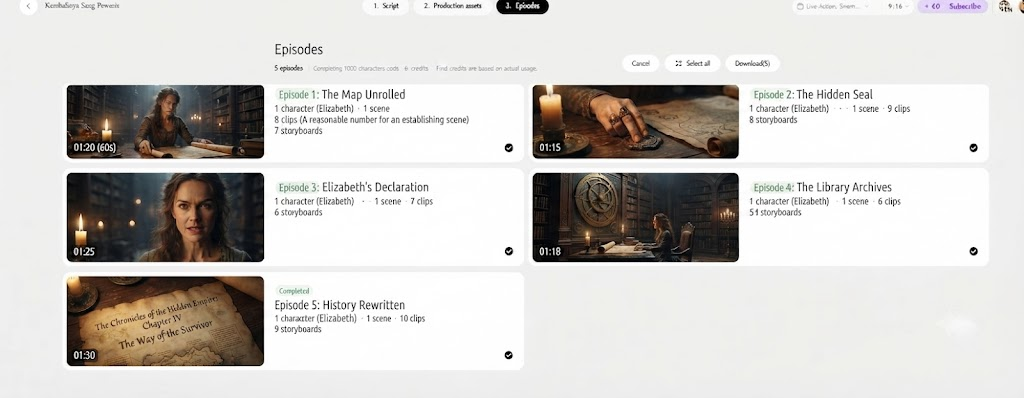Image resolution: width=1024 pixels, height=398 pixels.
Task: Click the Download(5) button
Action: [752, 63]
